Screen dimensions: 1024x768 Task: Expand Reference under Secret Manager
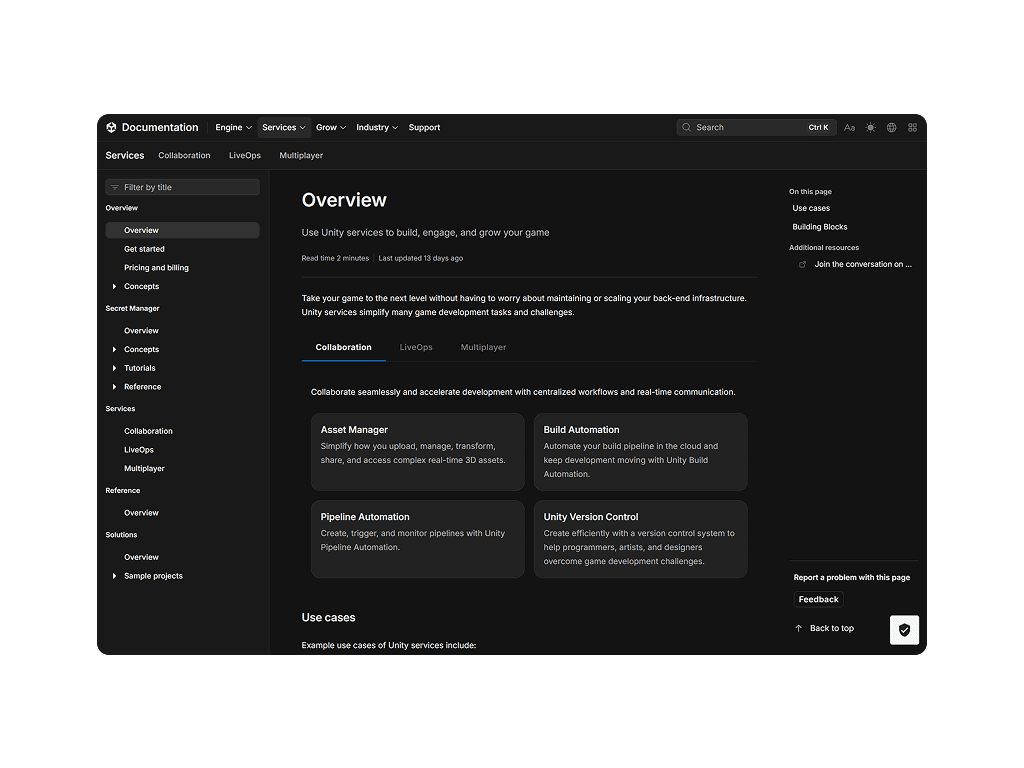coord(114,387)
